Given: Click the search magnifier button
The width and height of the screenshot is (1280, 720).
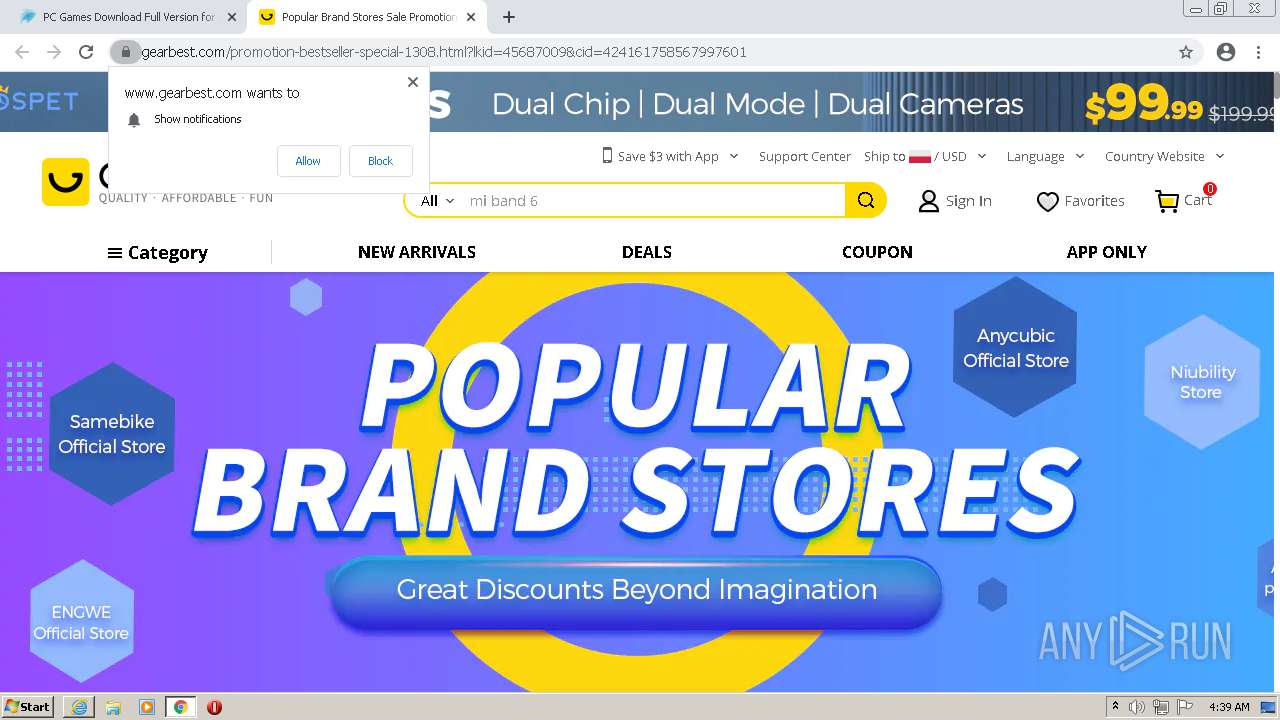Looking at the screenshot, I should click(866, 200).
